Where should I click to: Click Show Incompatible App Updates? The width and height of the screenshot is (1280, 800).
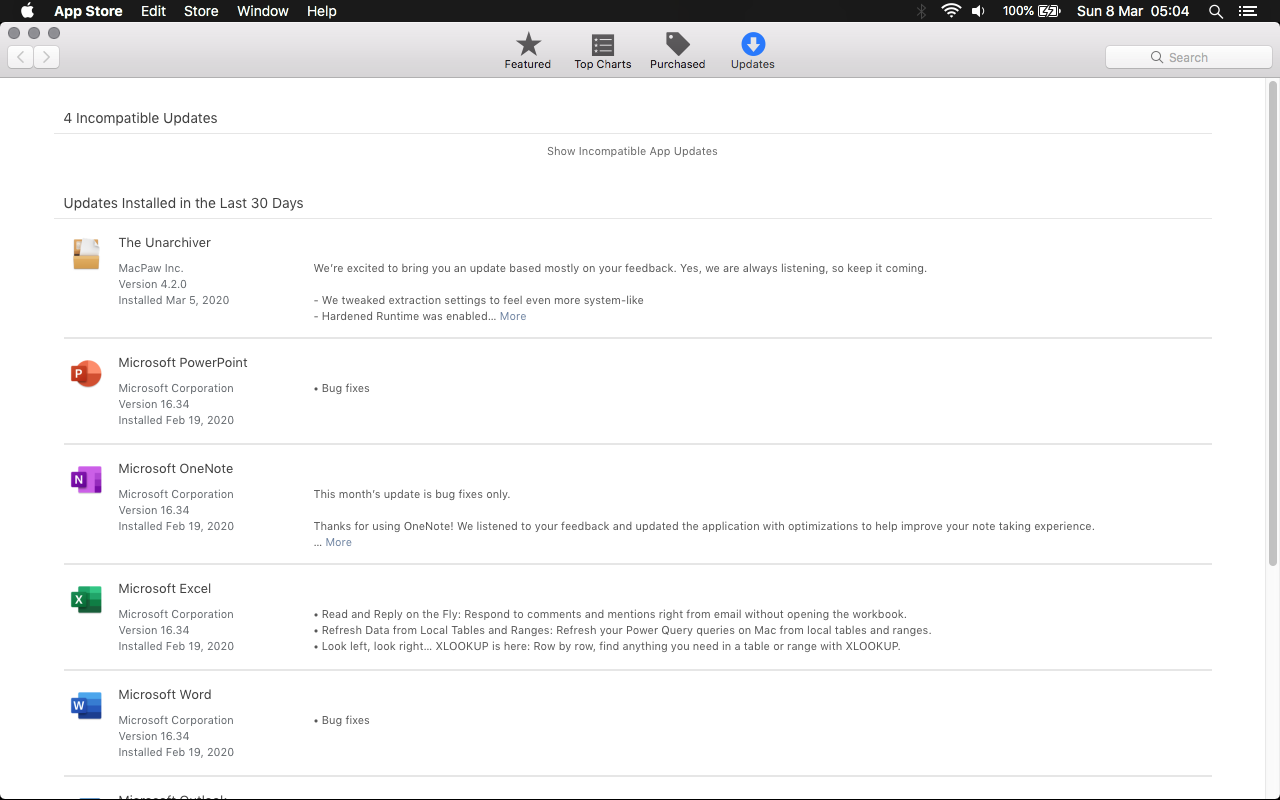click(632, 151)
